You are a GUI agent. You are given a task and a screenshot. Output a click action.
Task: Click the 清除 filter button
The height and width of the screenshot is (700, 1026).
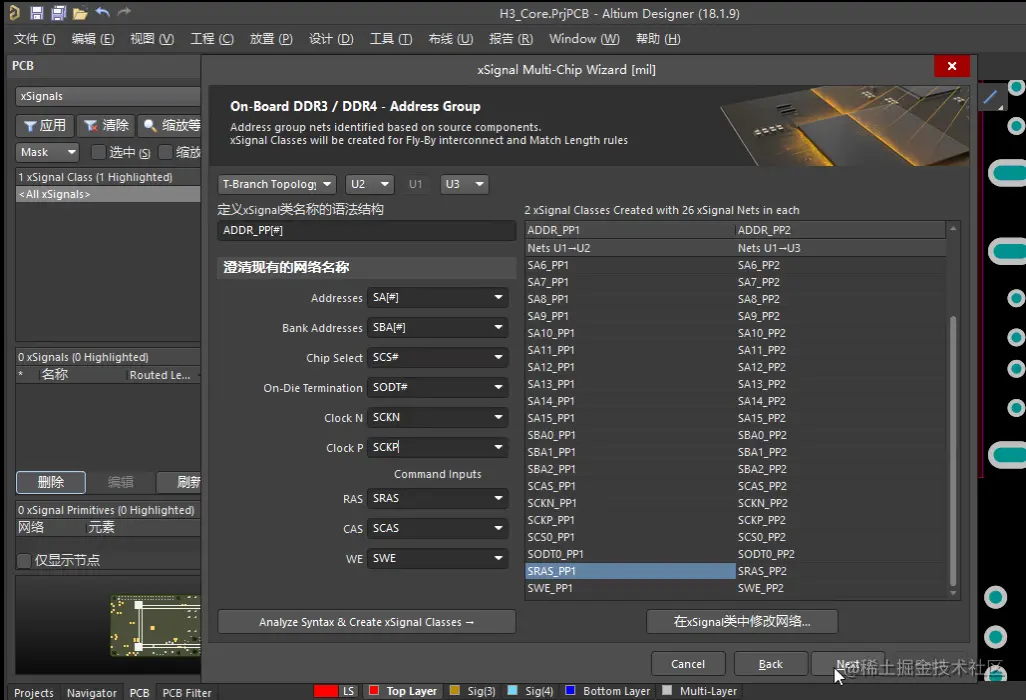click(x=105, y=125)
